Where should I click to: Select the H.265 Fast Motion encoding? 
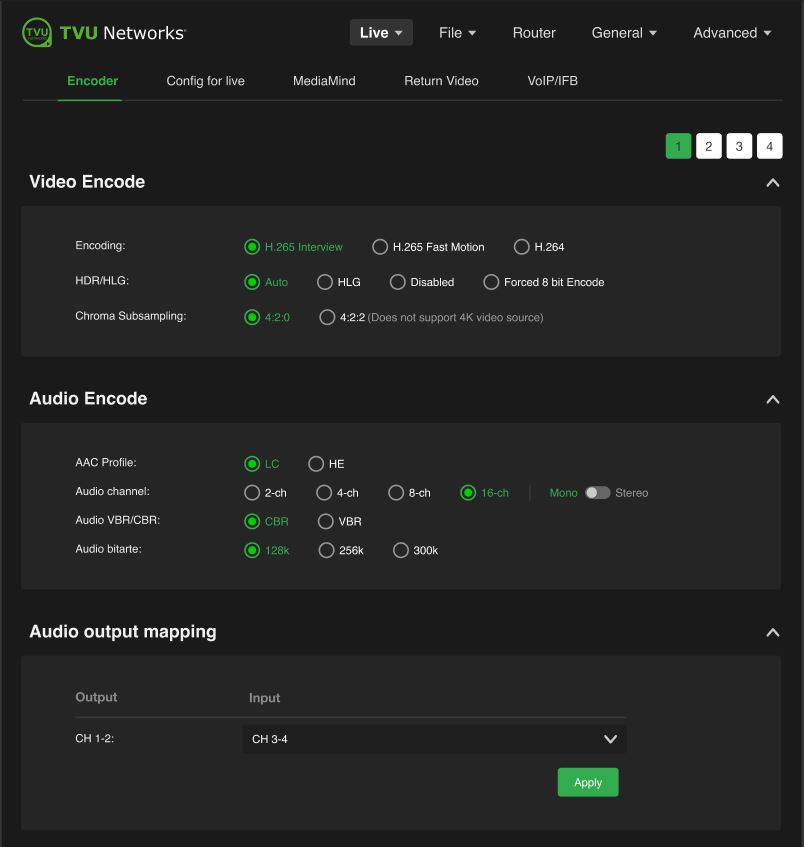coord(380,246)
